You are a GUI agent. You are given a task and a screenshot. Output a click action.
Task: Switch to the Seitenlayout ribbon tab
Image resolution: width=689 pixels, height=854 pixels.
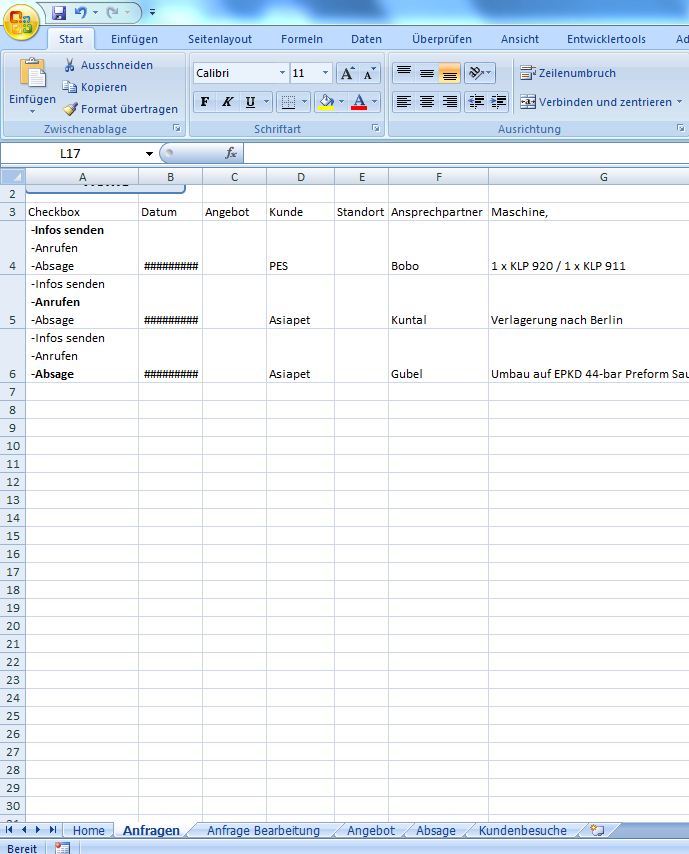tap(220, 39)
